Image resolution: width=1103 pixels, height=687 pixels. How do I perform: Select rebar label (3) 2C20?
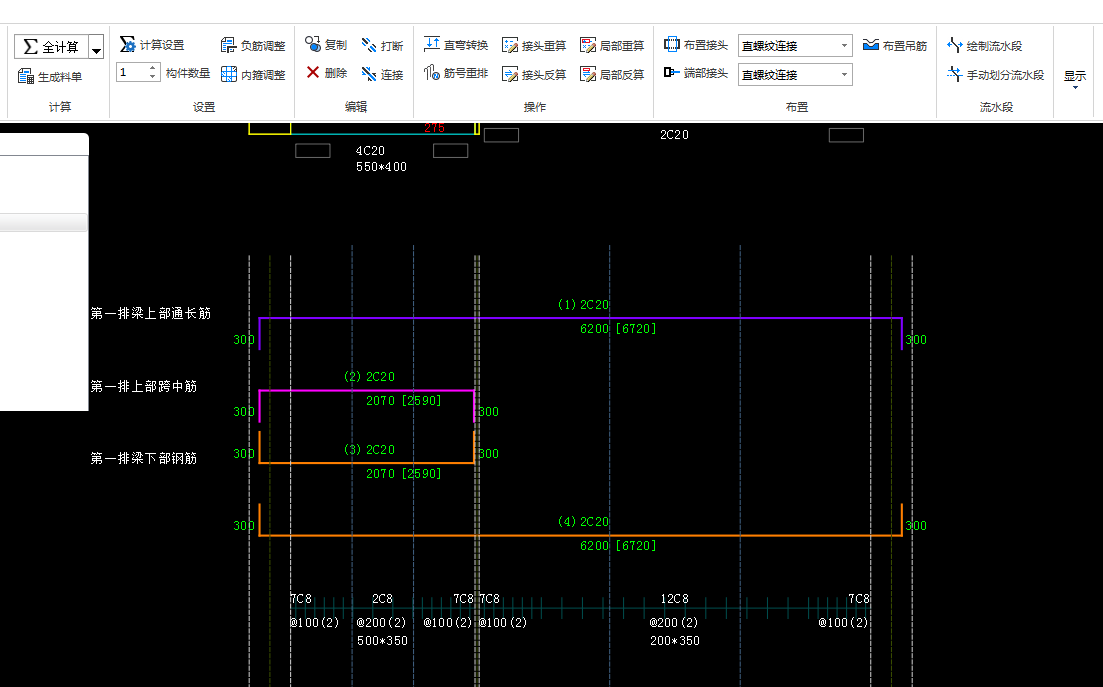pyautogui.click(x=369, y=449)
